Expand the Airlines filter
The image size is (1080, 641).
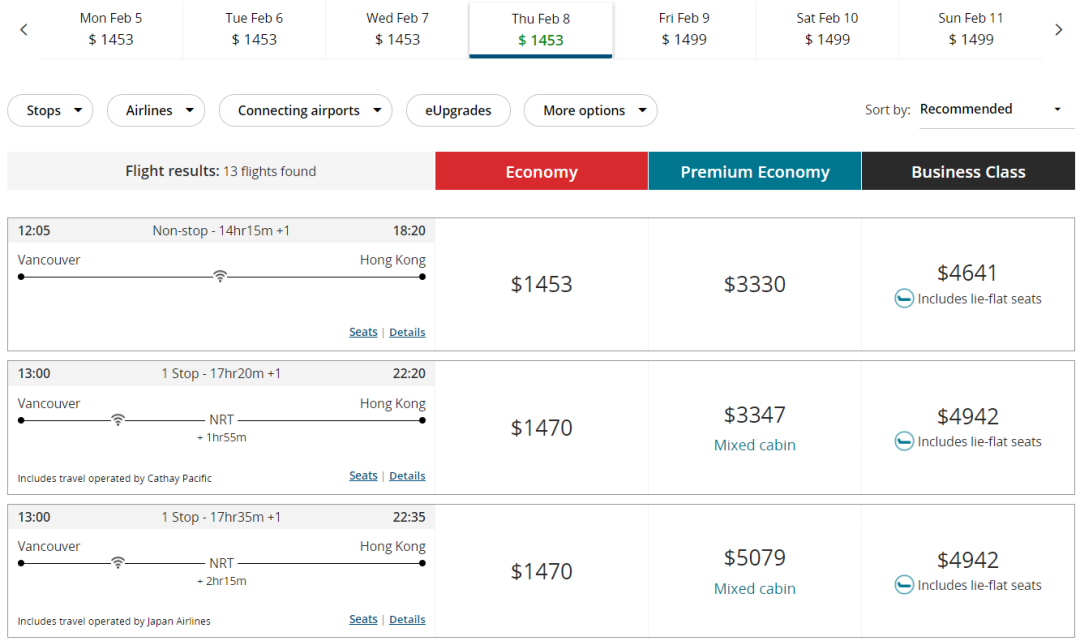[x=156, y=111]
